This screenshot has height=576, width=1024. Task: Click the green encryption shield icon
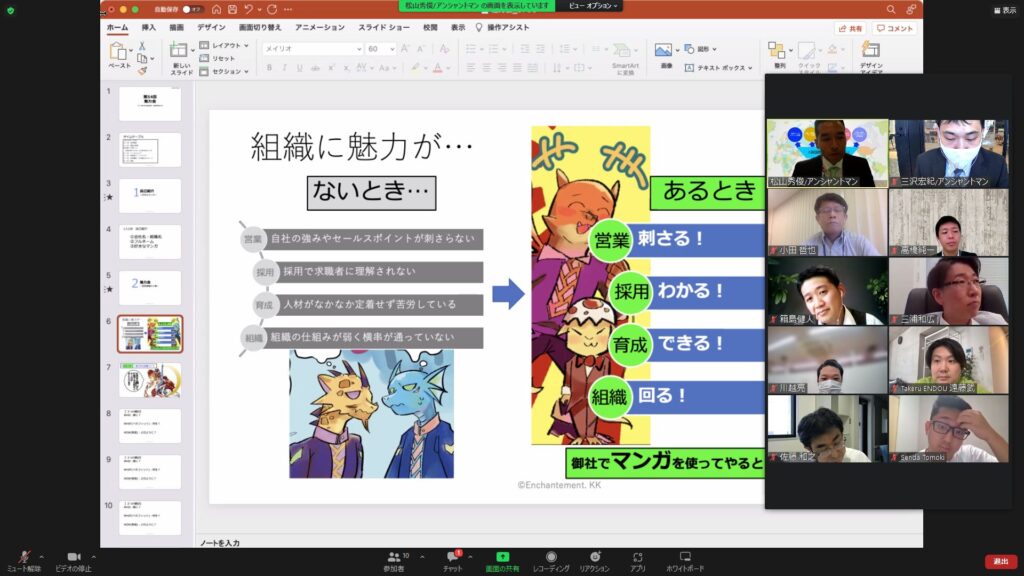(10, 10)
